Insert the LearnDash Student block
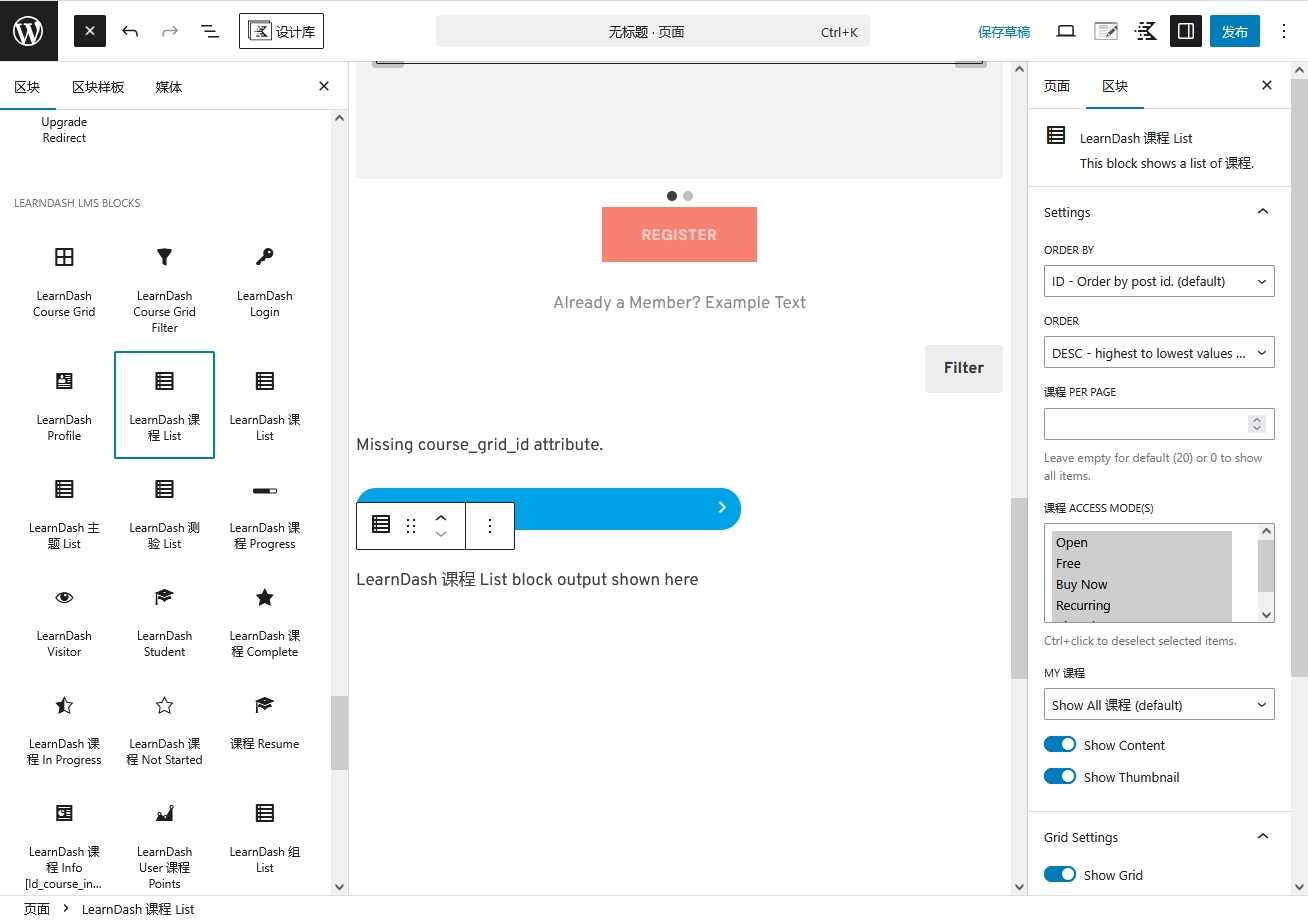Image resolution: width=1308 pixels, height=920 pixels. 165,621
